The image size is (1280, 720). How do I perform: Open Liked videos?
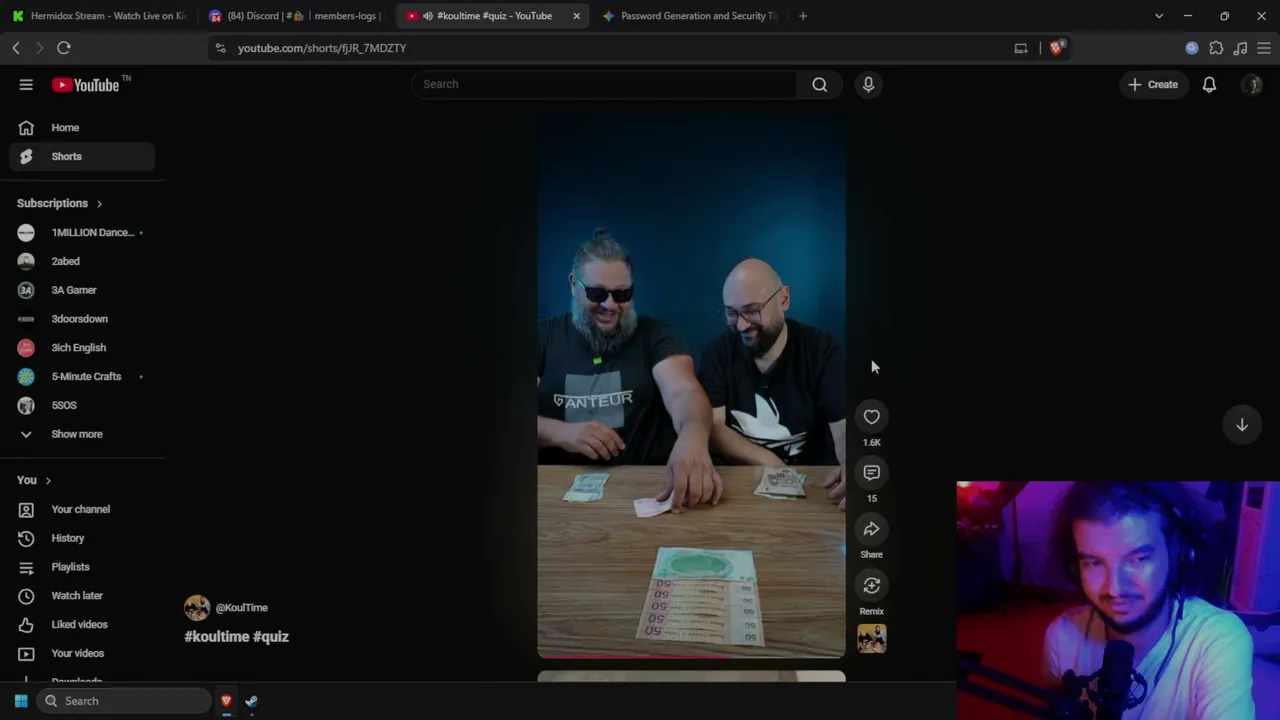coord(82,625)
